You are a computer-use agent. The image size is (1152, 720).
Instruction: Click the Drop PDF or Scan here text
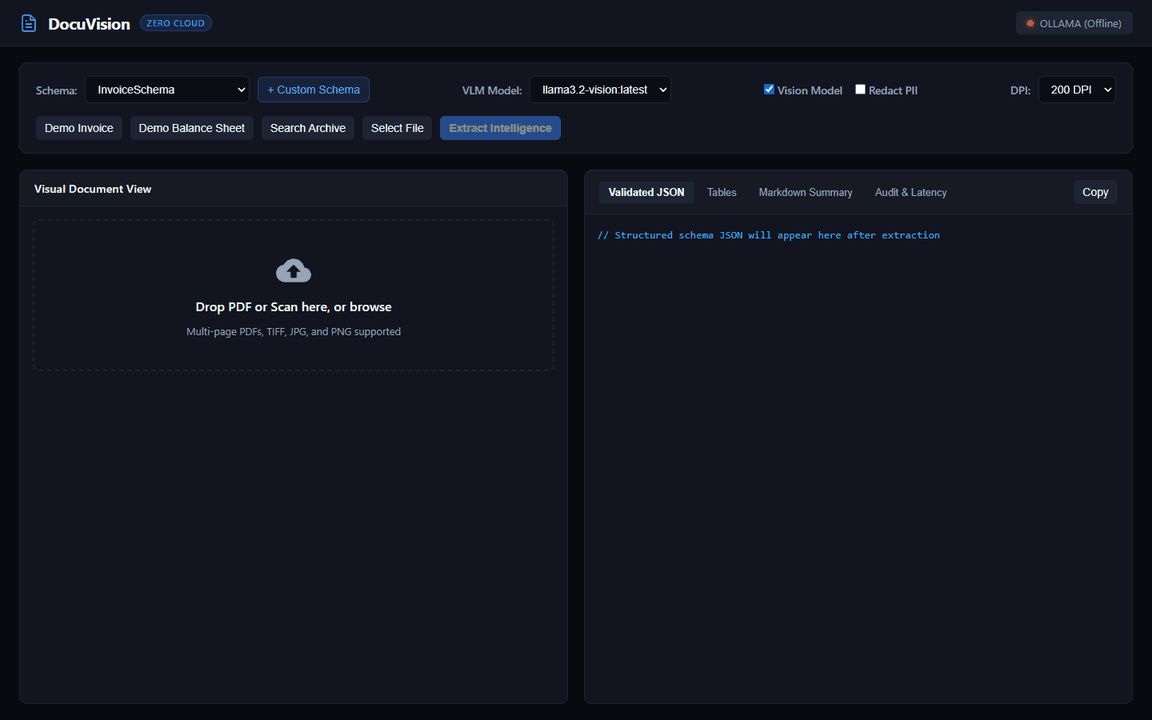click(x=293, y=307)
